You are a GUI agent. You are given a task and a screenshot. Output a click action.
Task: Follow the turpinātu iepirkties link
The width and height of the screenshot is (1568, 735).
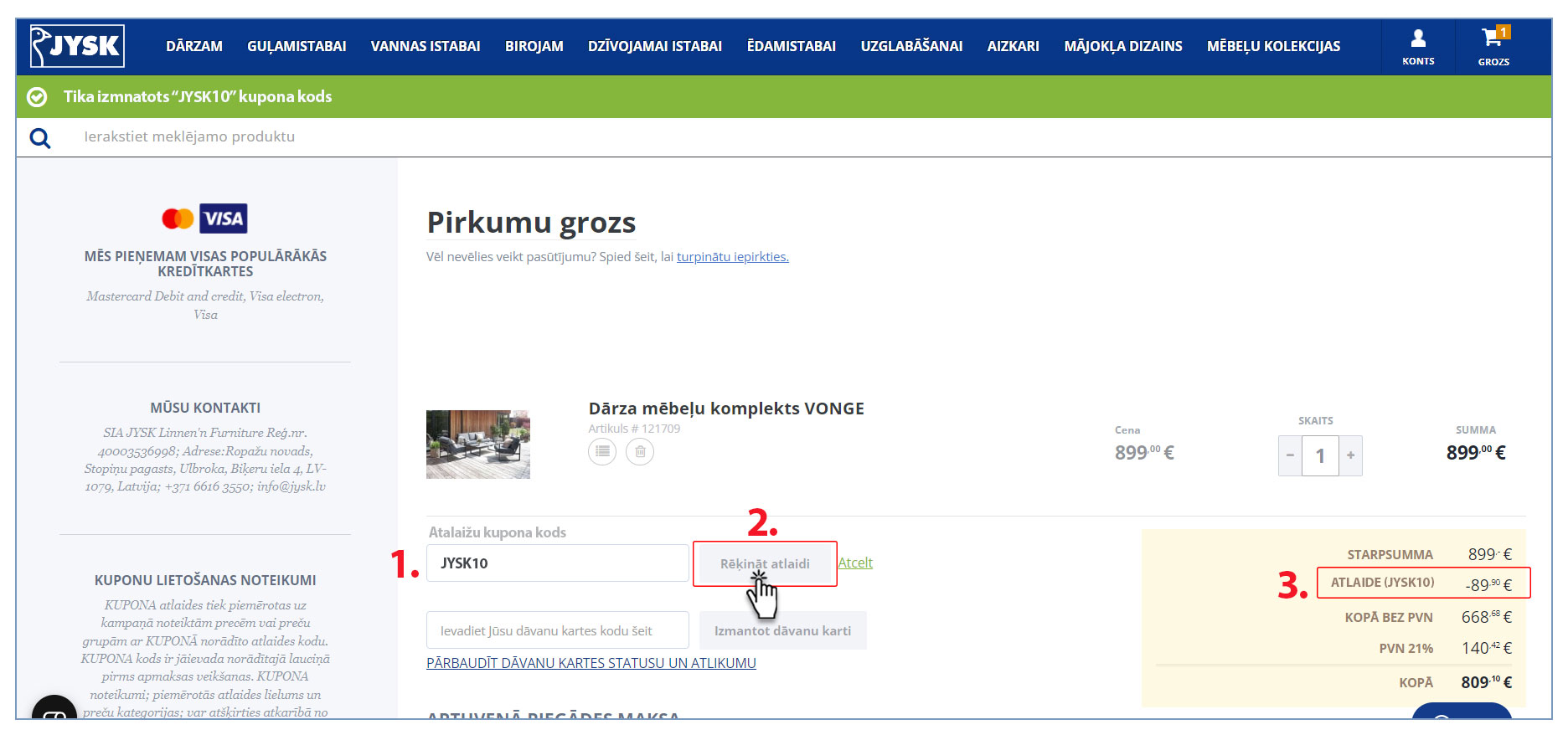(732, 257)
